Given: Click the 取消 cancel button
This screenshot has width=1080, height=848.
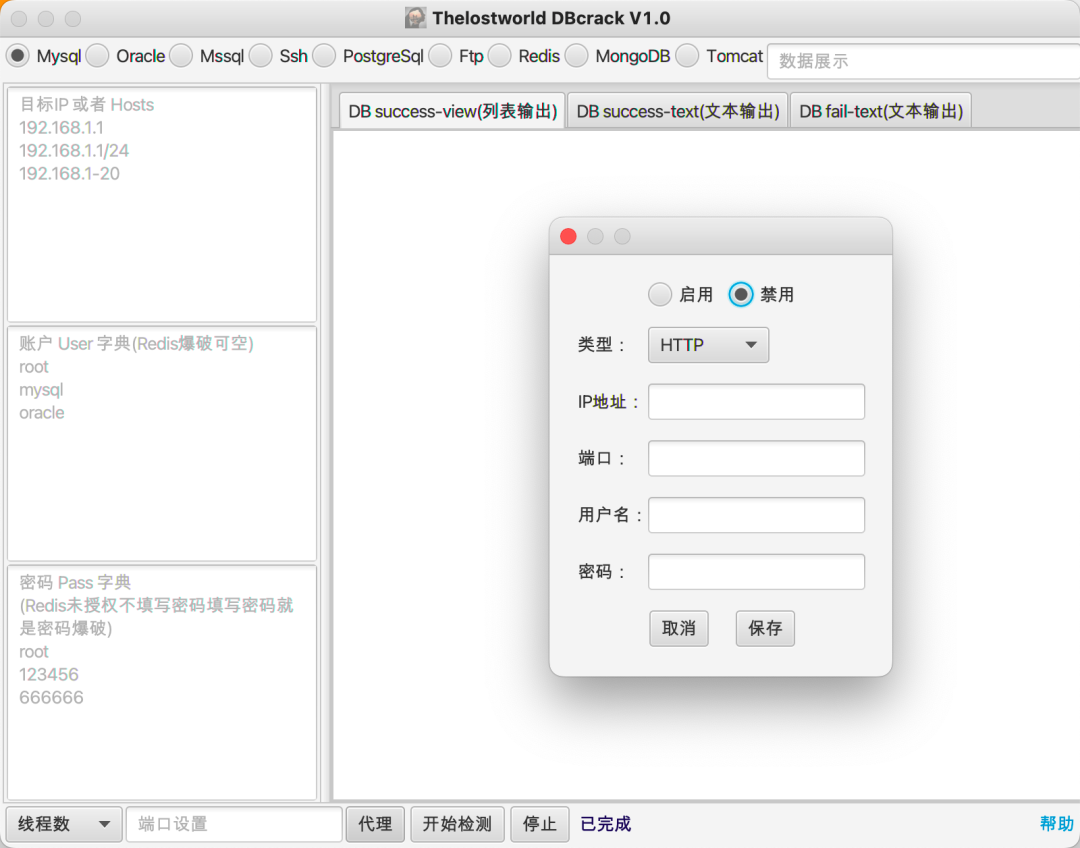Looking at the screenshot, I should 678,628.
